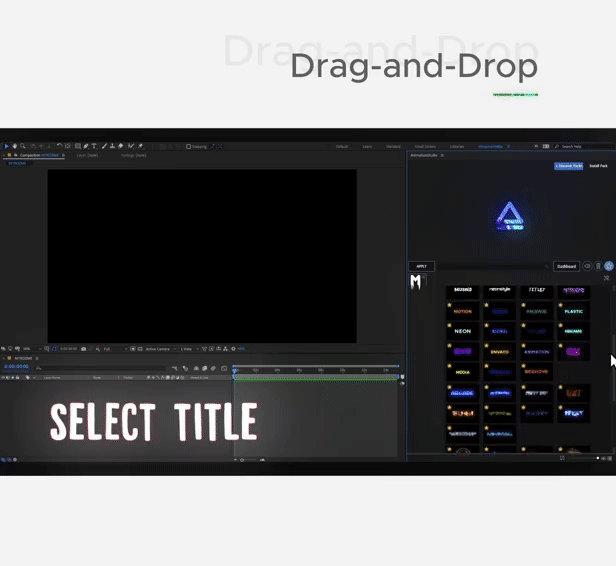The height and width of the screenshot is (566, 616).
Task: Click the Discover Packs button
Action: click(568, 166)
